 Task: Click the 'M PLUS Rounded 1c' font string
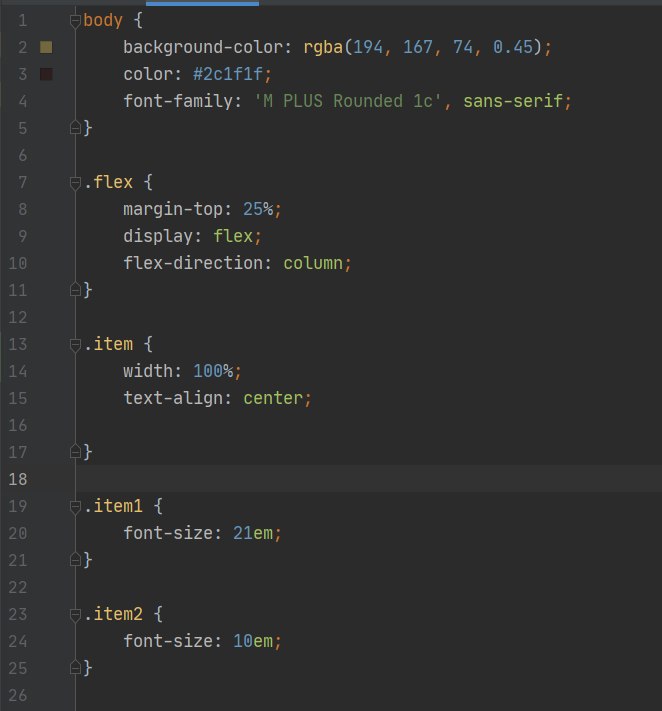click(348, 101)
